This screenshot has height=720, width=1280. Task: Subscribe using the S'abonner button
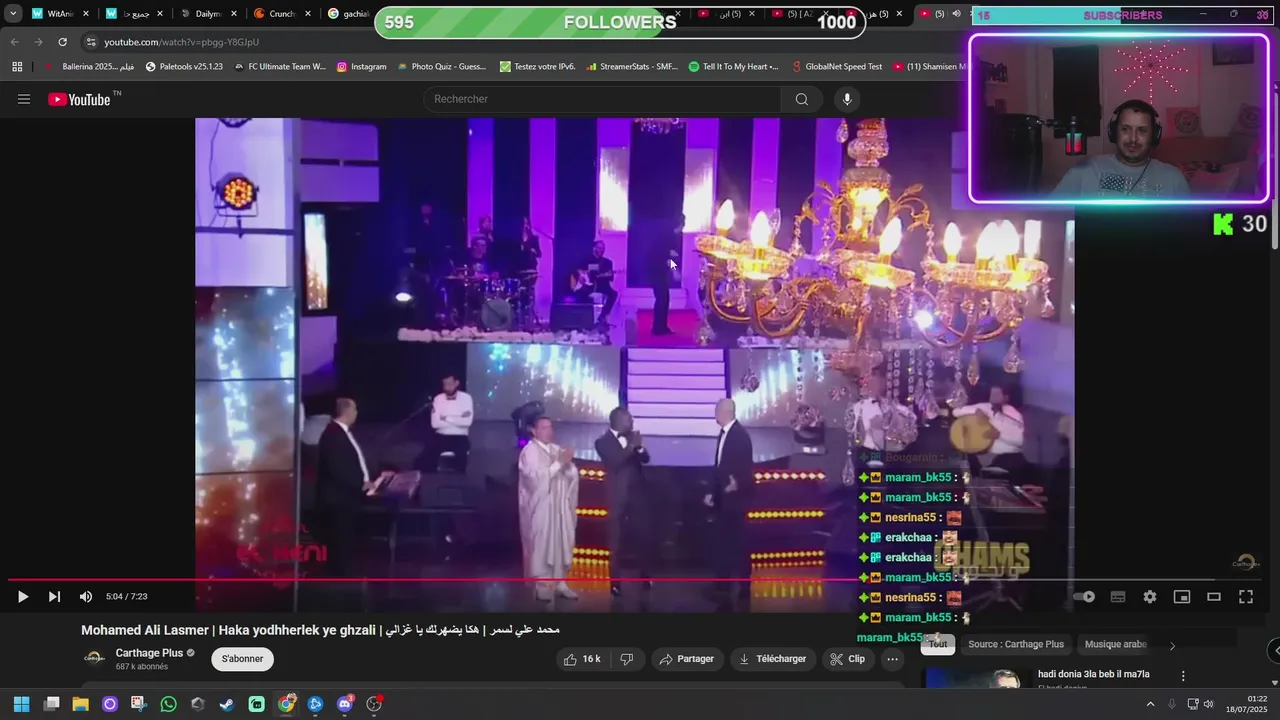point(243,659)
